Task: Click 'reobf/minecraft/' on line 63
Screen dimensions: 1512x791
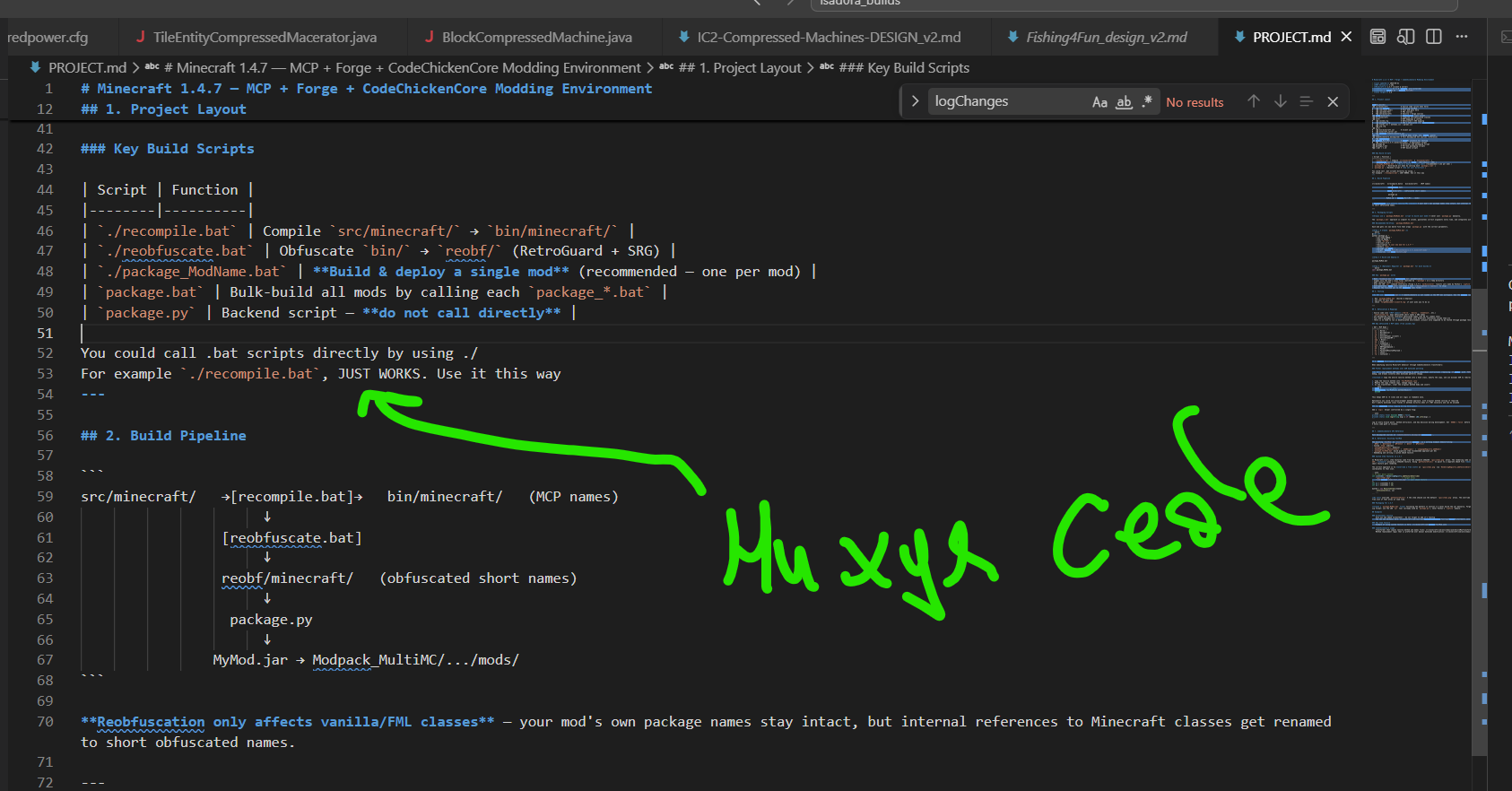Action: tap(287, 578)
